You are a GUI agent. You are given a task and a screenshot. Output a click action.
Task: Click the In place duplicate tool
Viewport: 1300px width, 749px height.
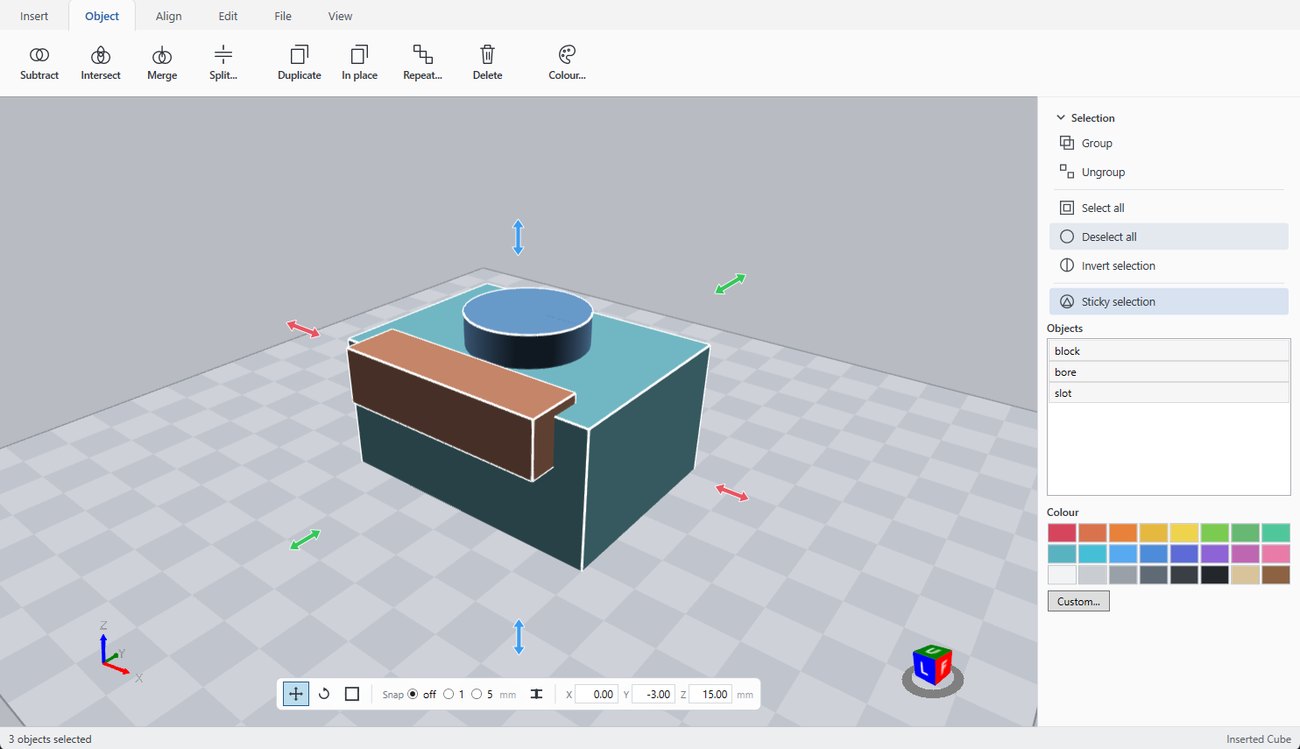pyautogui.click(x=359, y=63)
